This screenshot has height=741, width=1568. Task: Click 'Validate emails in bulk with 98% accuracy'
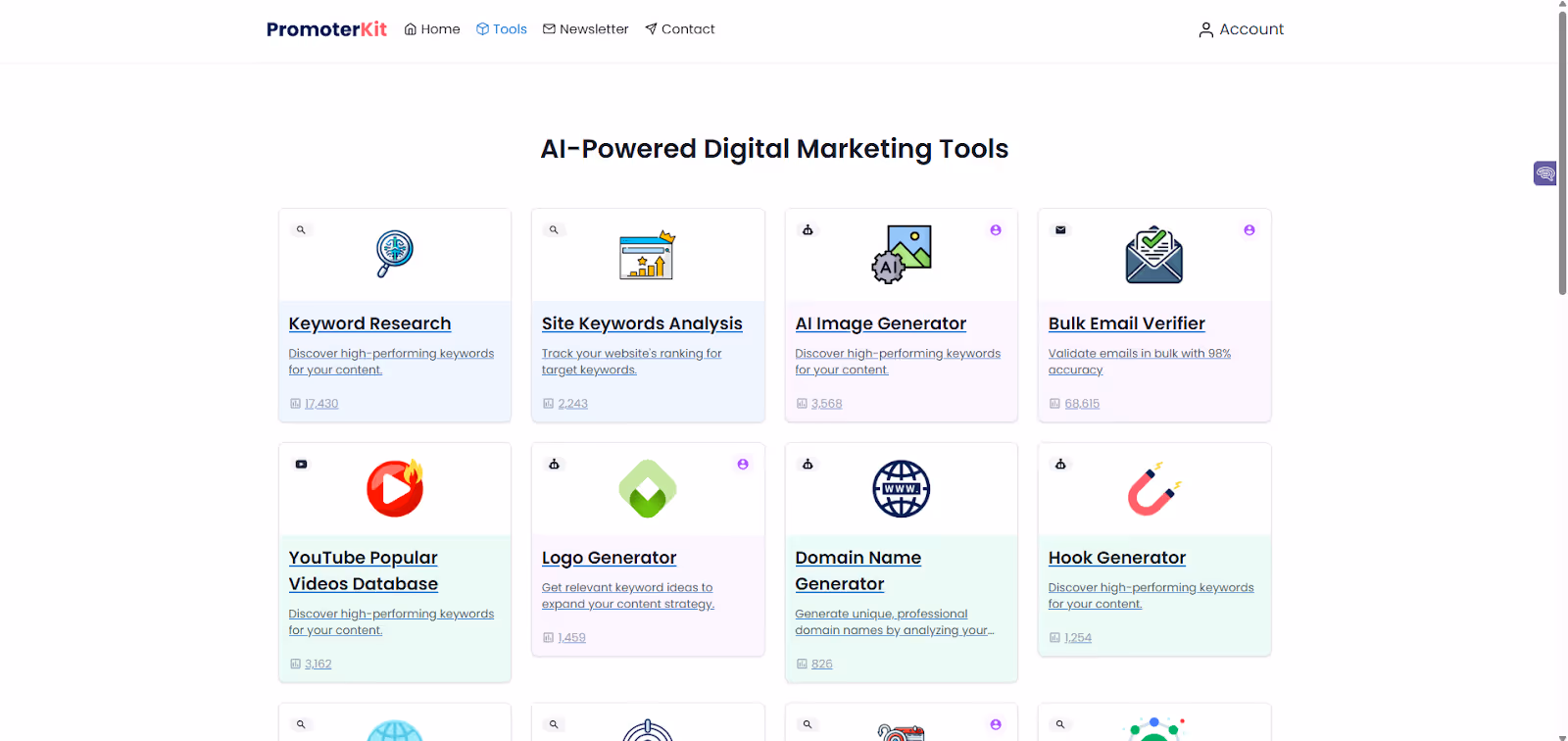pos(1140,362)
